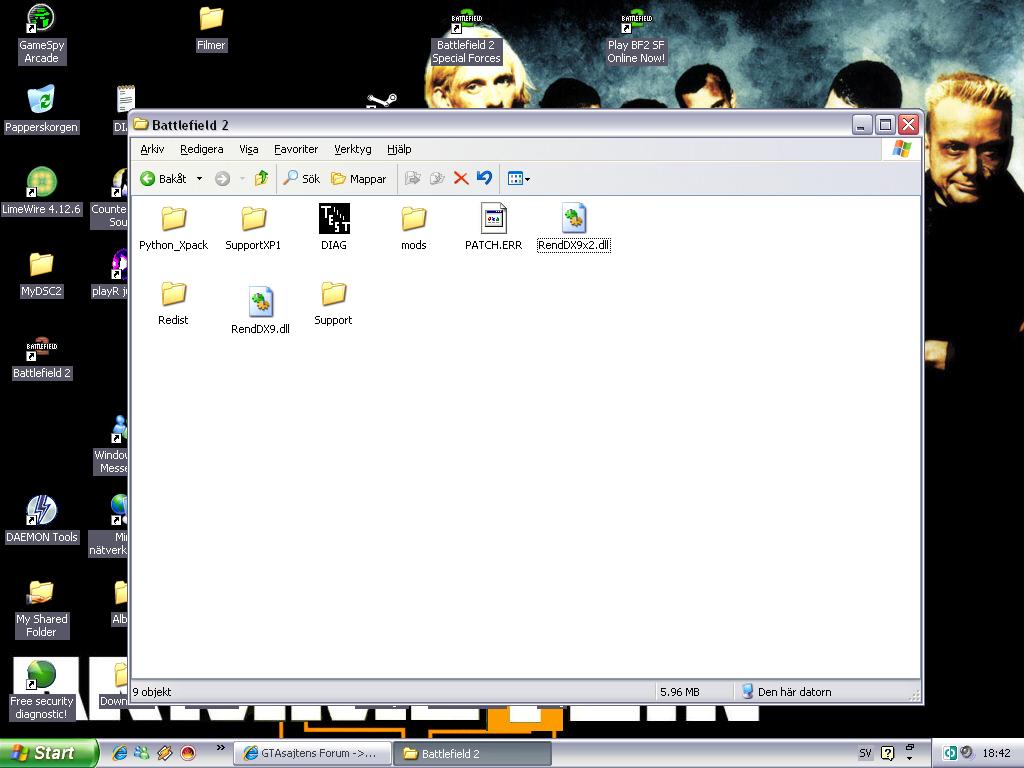Open the Views dropdown in toolbar
The image size is (1024, 768).
[x=519, y=178]
